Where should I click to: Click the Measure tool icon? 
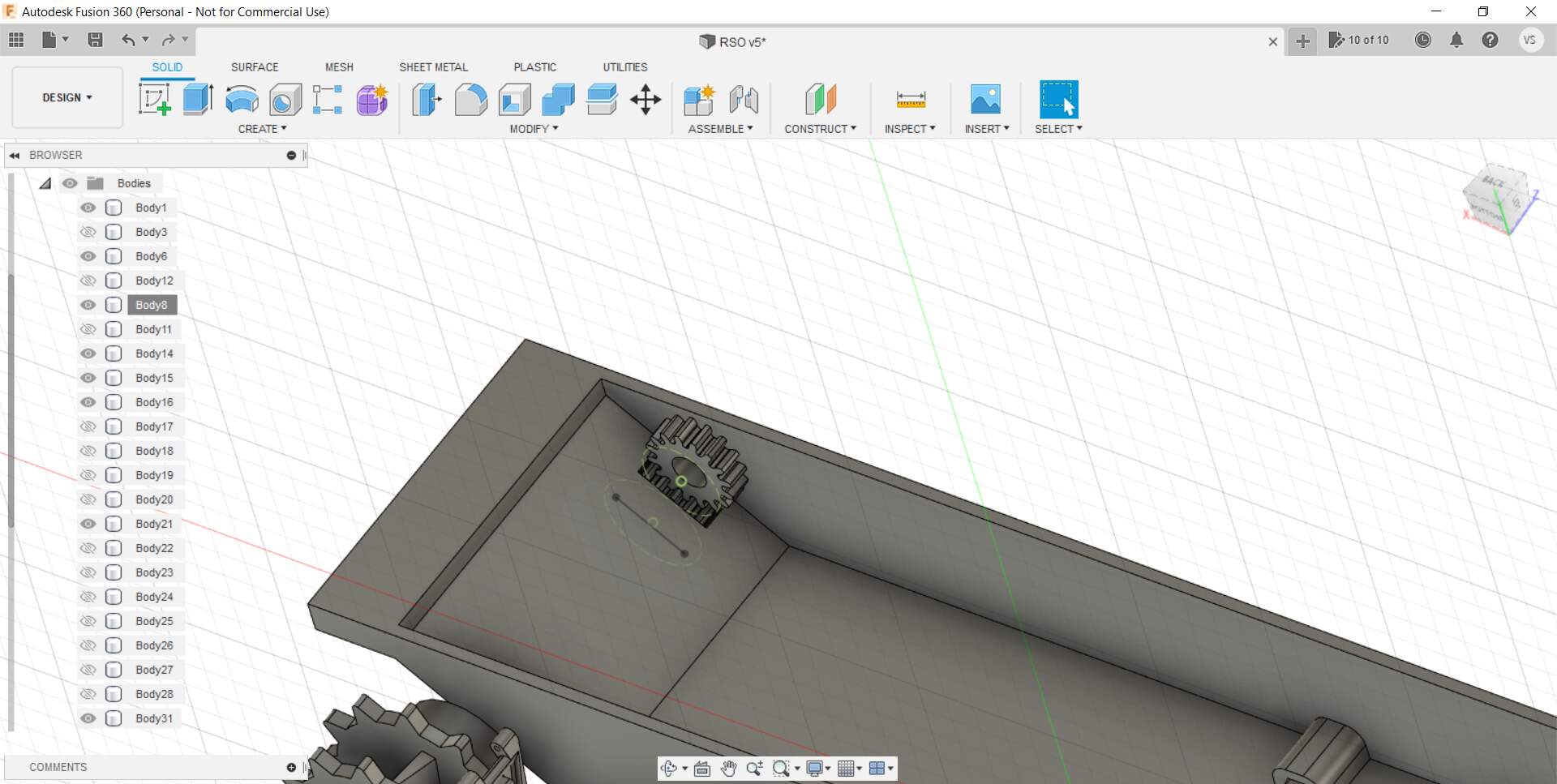pos(911,100)
